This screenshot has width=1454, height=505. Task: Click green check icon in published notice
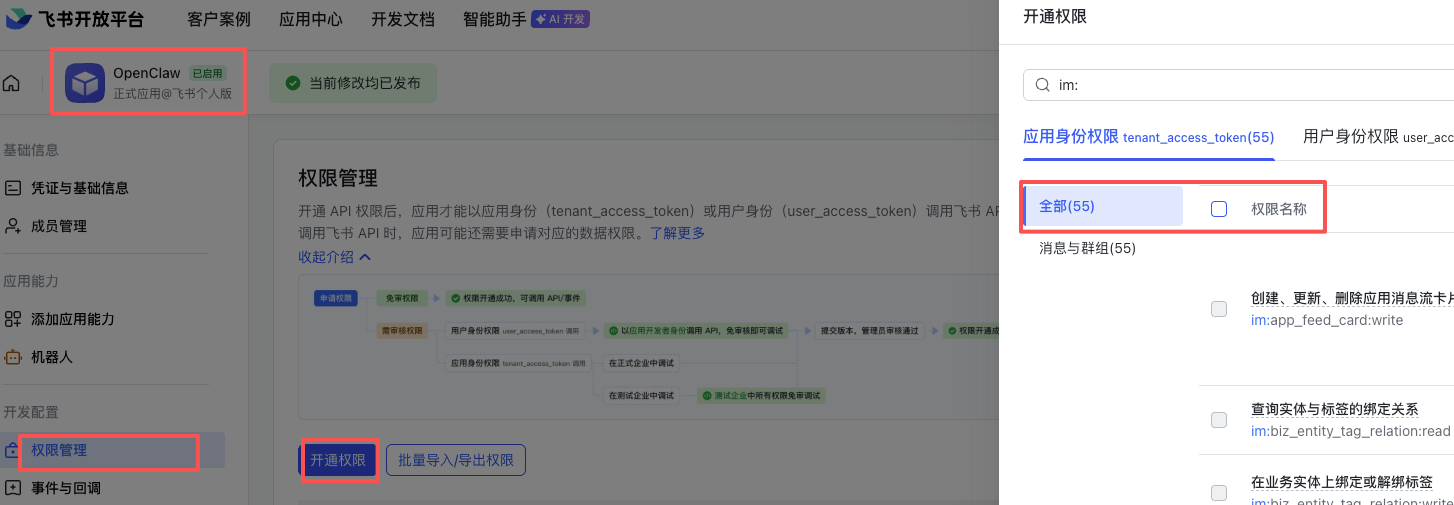coord(293,83)
